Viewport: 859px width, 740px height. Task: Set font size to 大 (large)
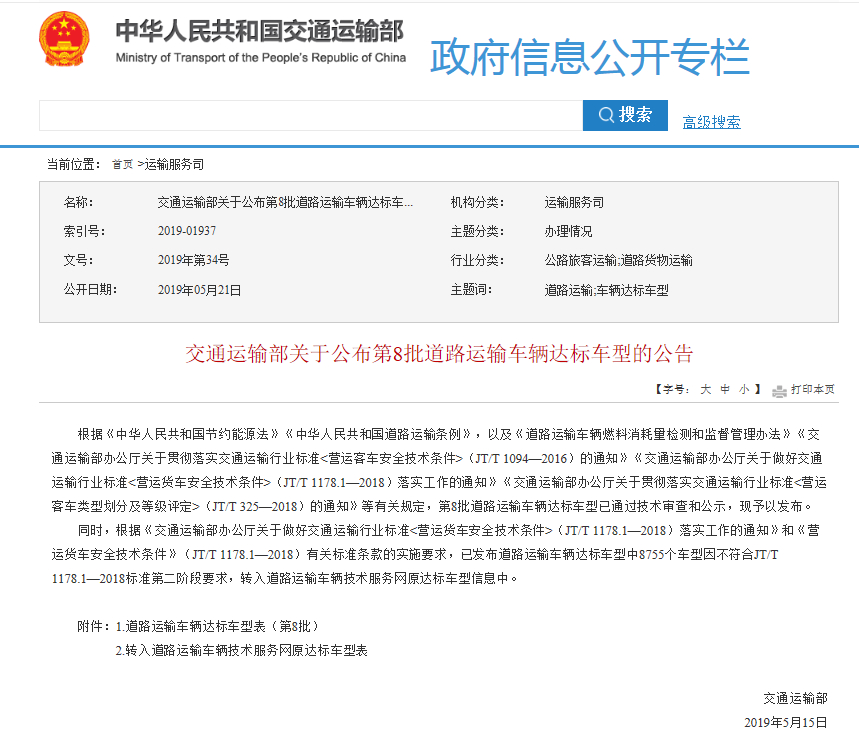pos(705,390)
